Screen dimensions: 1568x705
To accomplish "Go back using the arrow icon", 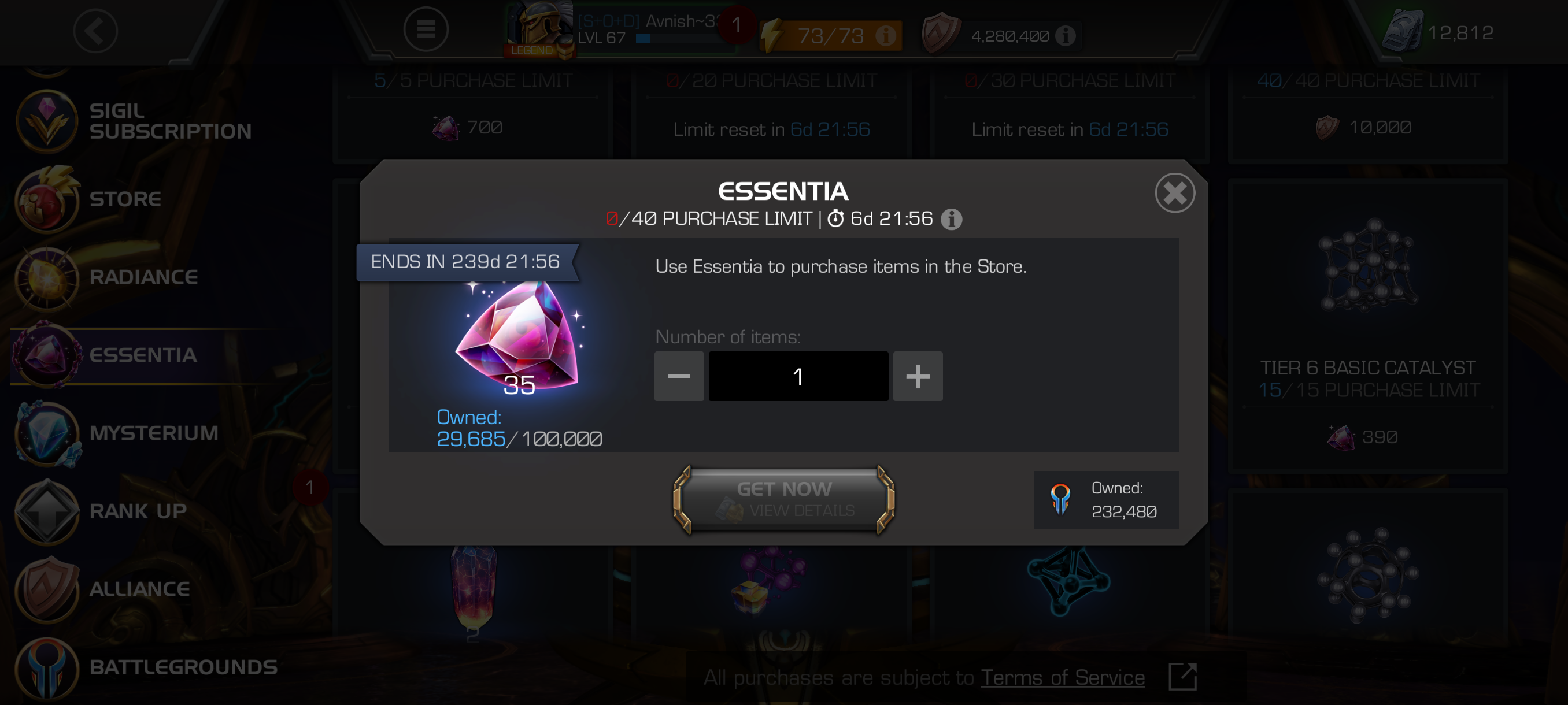I will [95, 31].
